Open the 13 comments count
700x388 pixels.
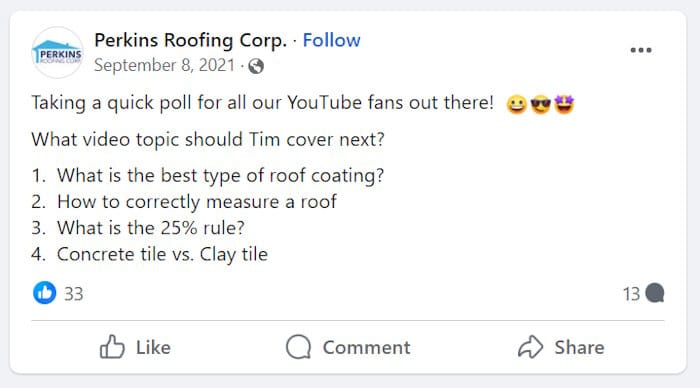tap(631, 294)
